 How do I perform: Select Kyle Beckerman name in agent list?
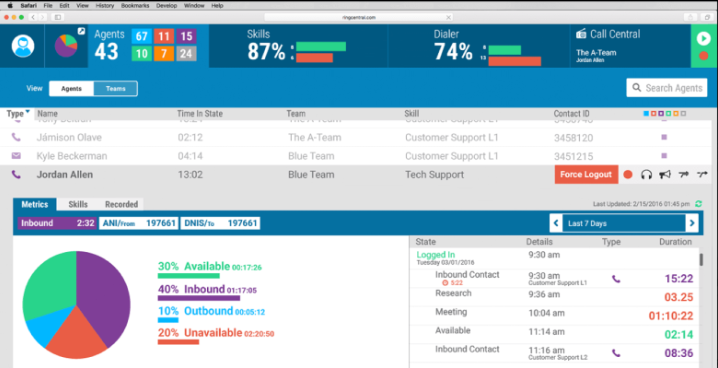[72, 156]
